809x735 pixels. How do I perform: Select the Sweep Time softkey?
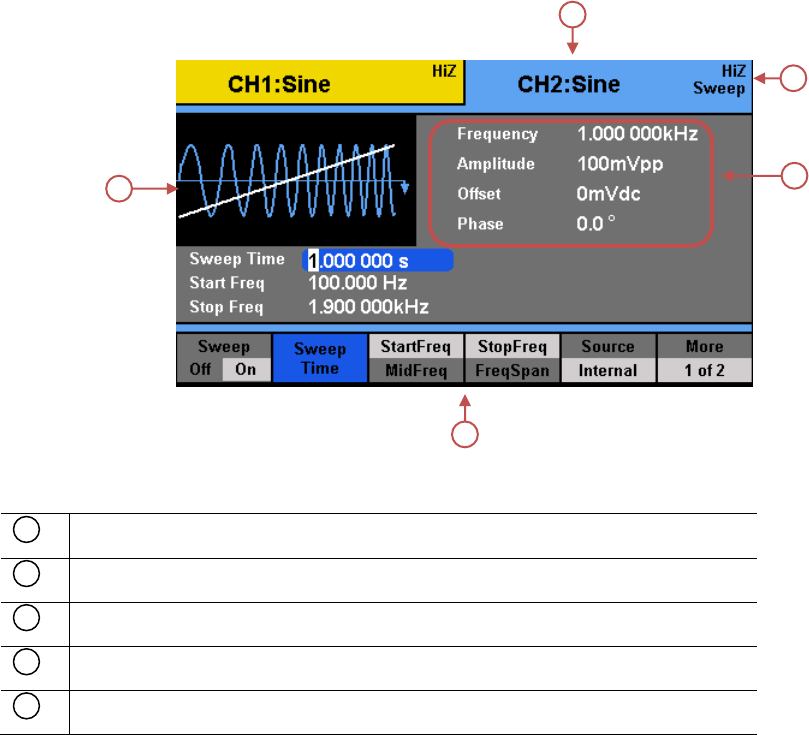[x=320, y=358]
